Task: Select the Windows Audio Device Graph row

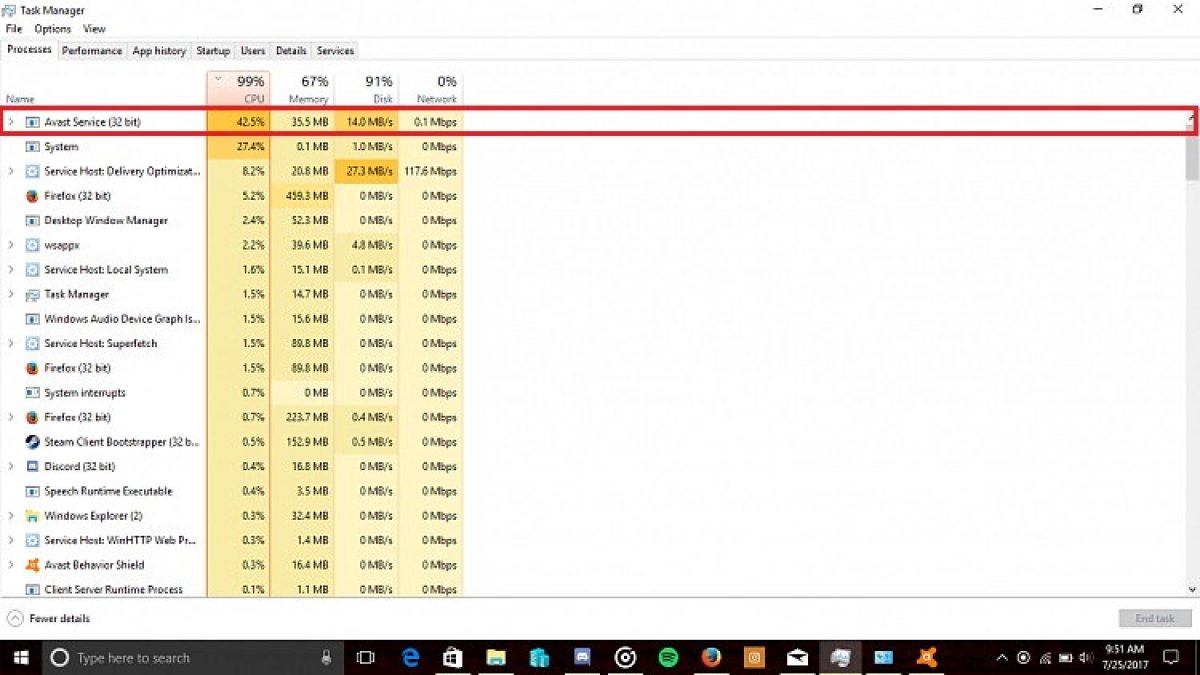Action: [232, 319]
